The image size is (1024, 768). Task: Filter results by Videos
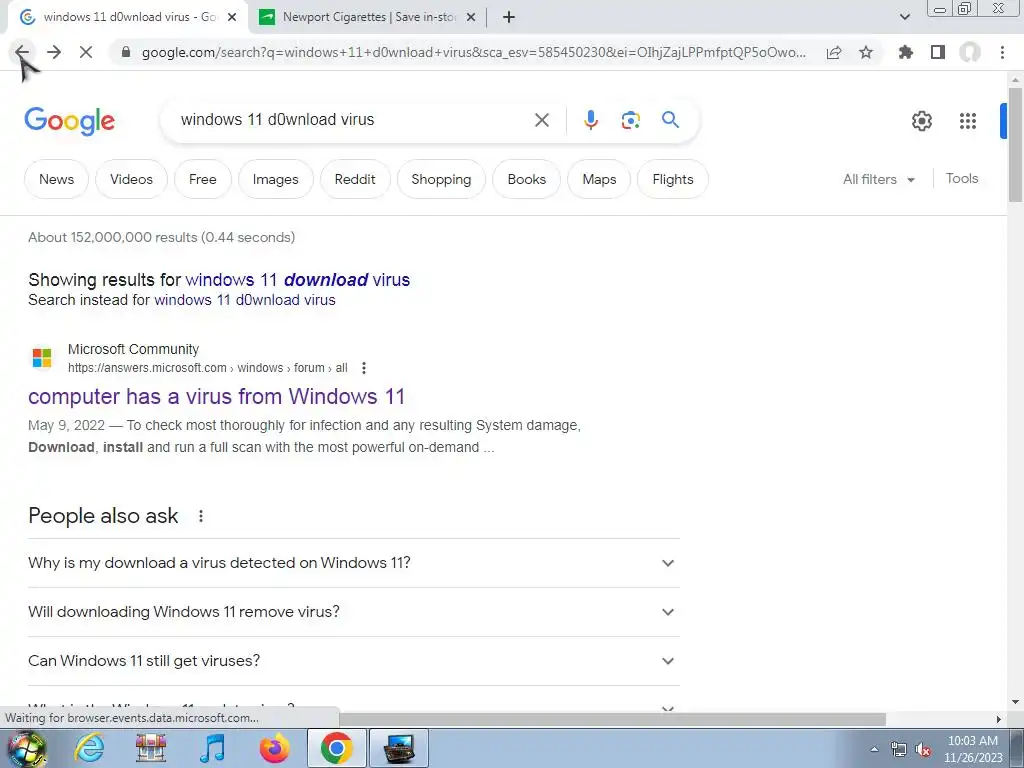pos(131,179)
